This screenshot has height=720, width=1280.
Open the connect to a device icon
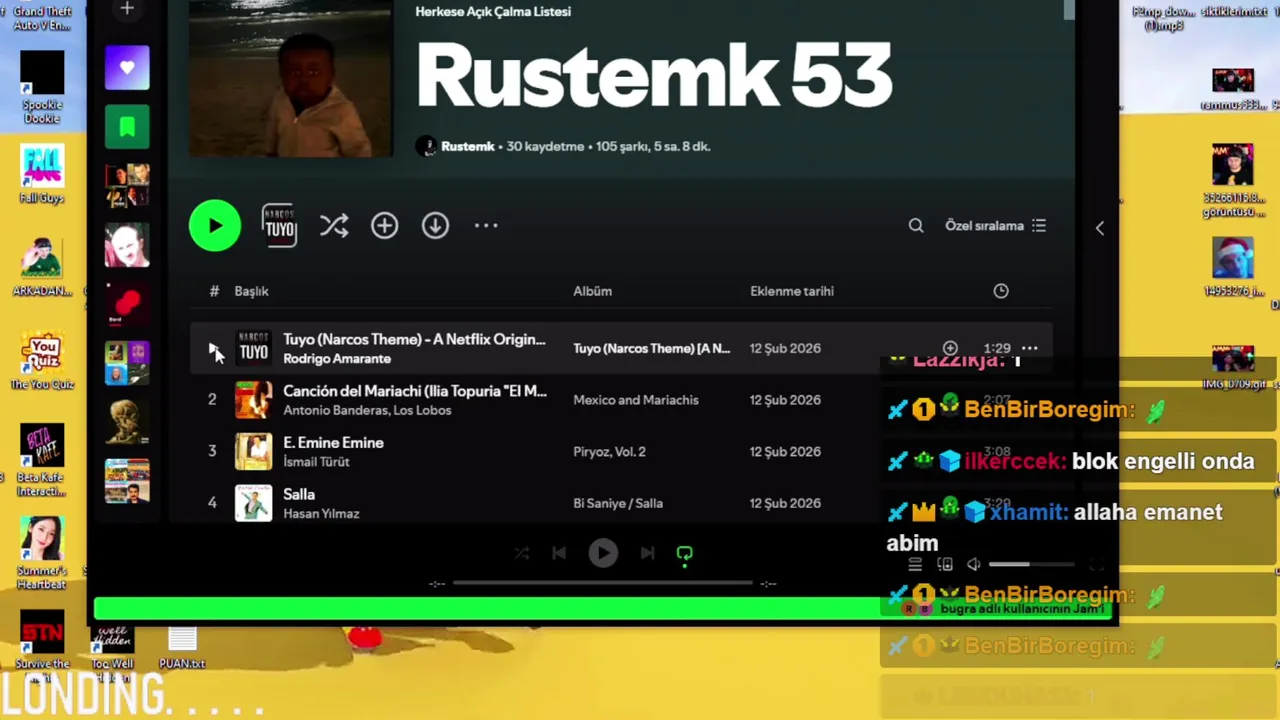coord(945,565)
